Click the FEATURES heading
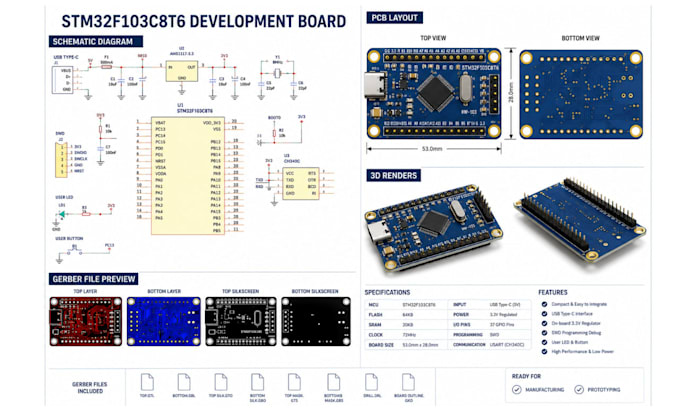 coord(553,292)
